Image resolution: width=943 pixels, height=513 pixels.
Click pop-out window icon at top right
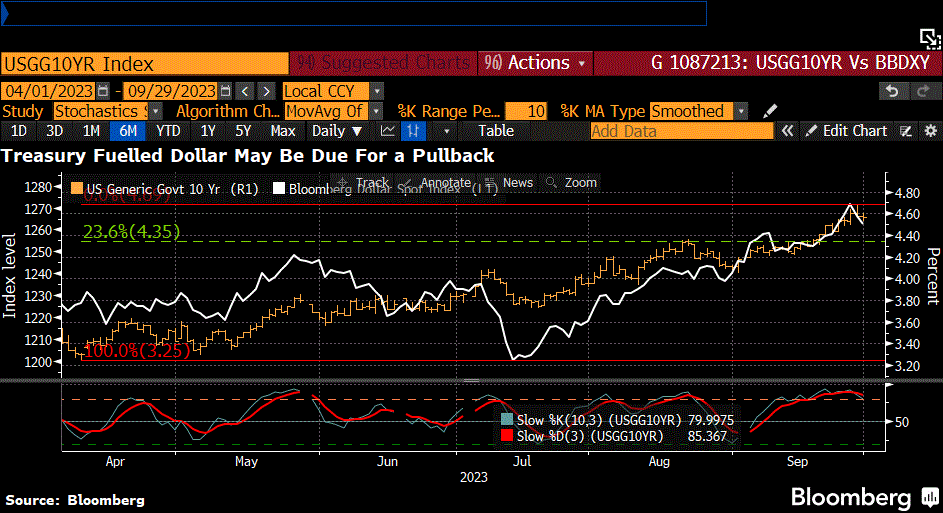coord(930,39)
